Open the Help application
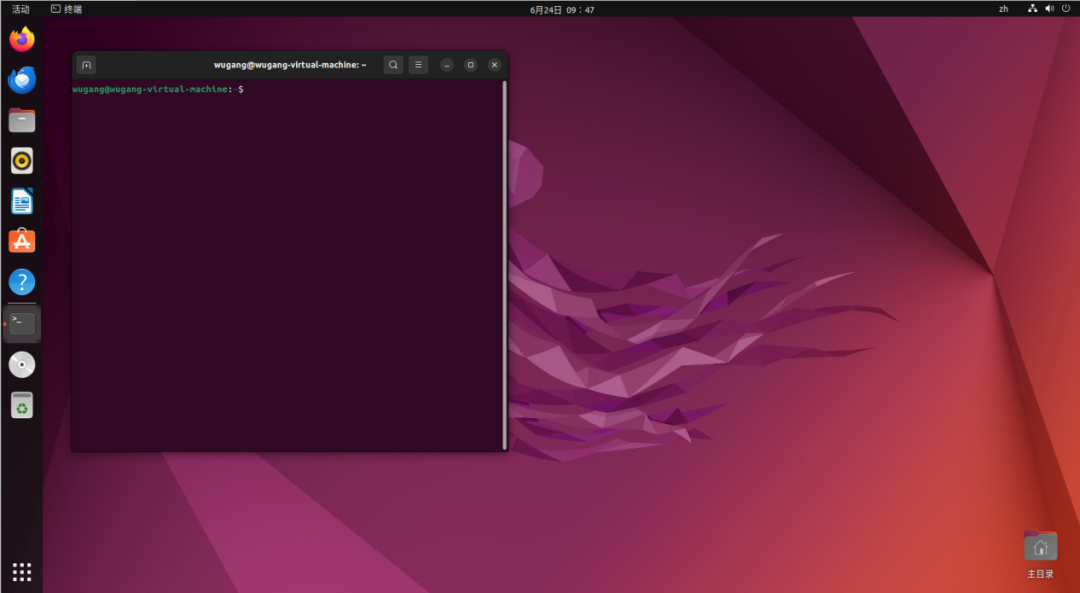Image resolution: width=1080 pixels, height=593 pixels. pos(22,282)
